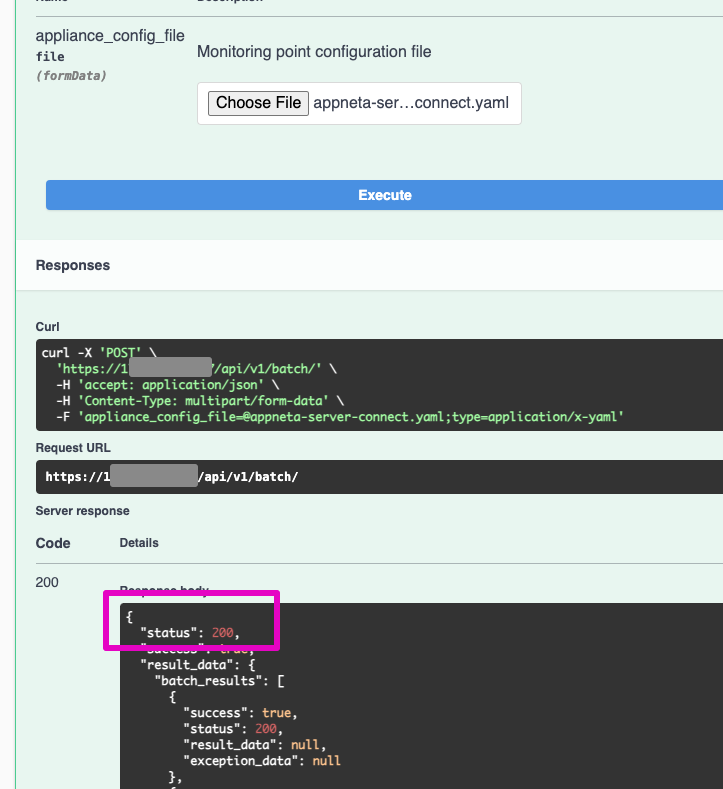Image resolution: width=723 pixels, height=789 pixels.
Task: Click the curl -X 'POST' line
Action: point(94,353)
